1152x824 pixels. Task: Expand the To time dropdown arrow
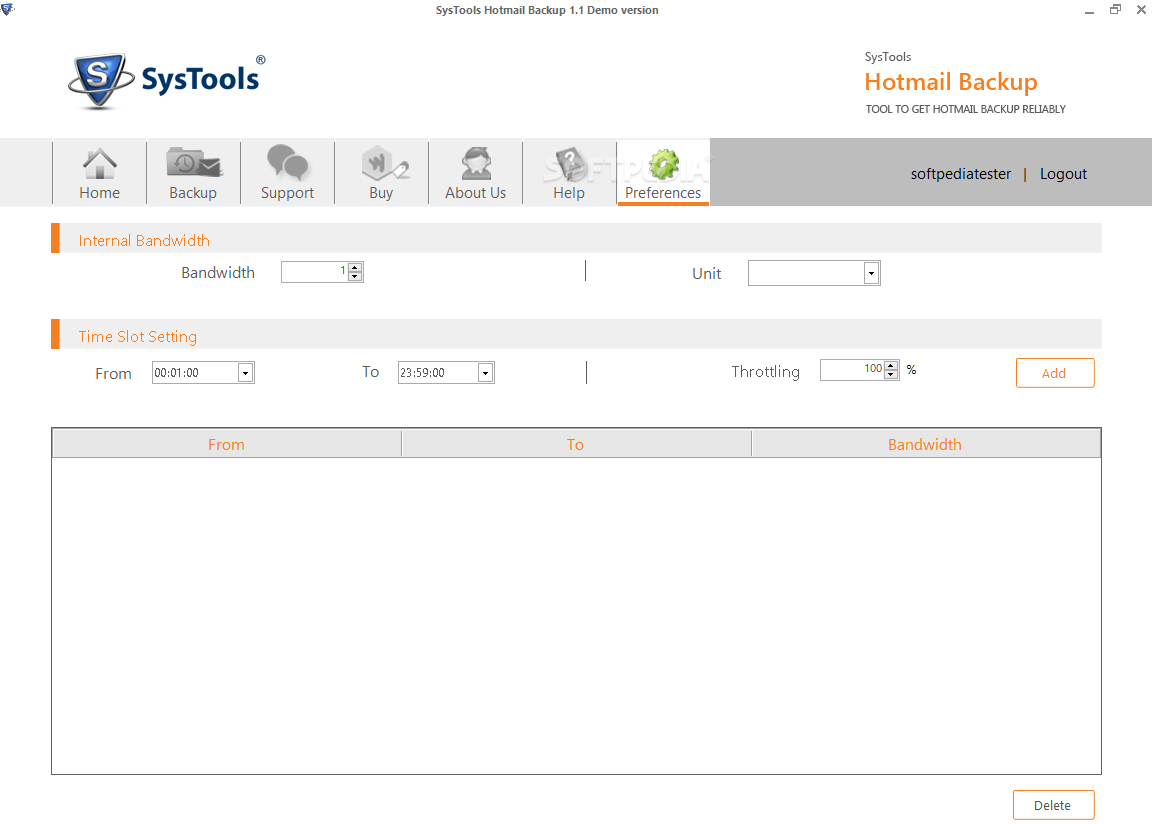click(485, 373)
